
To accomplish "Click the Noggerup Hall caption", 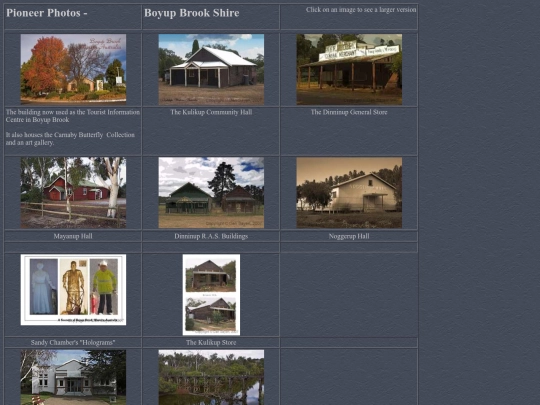I will pyautogui.click(x=349, y=236).
